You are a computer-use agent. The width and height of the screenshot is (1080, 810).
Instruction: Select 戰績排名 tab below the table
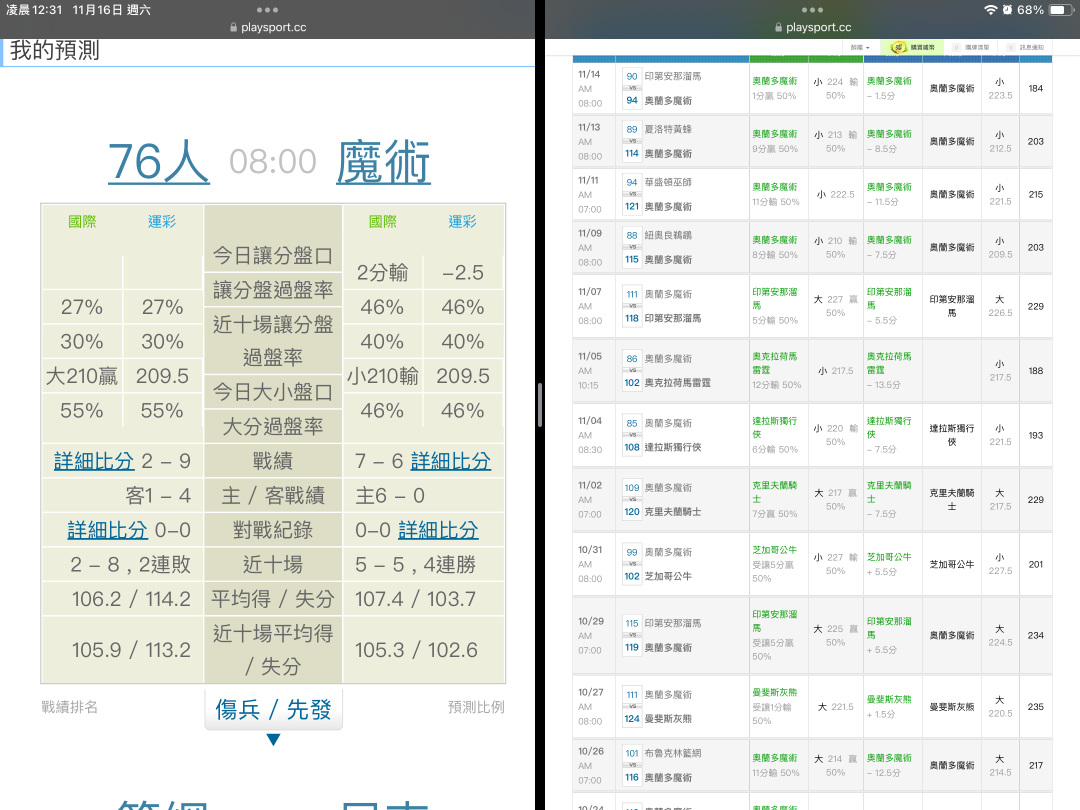(x=70, y=707)
